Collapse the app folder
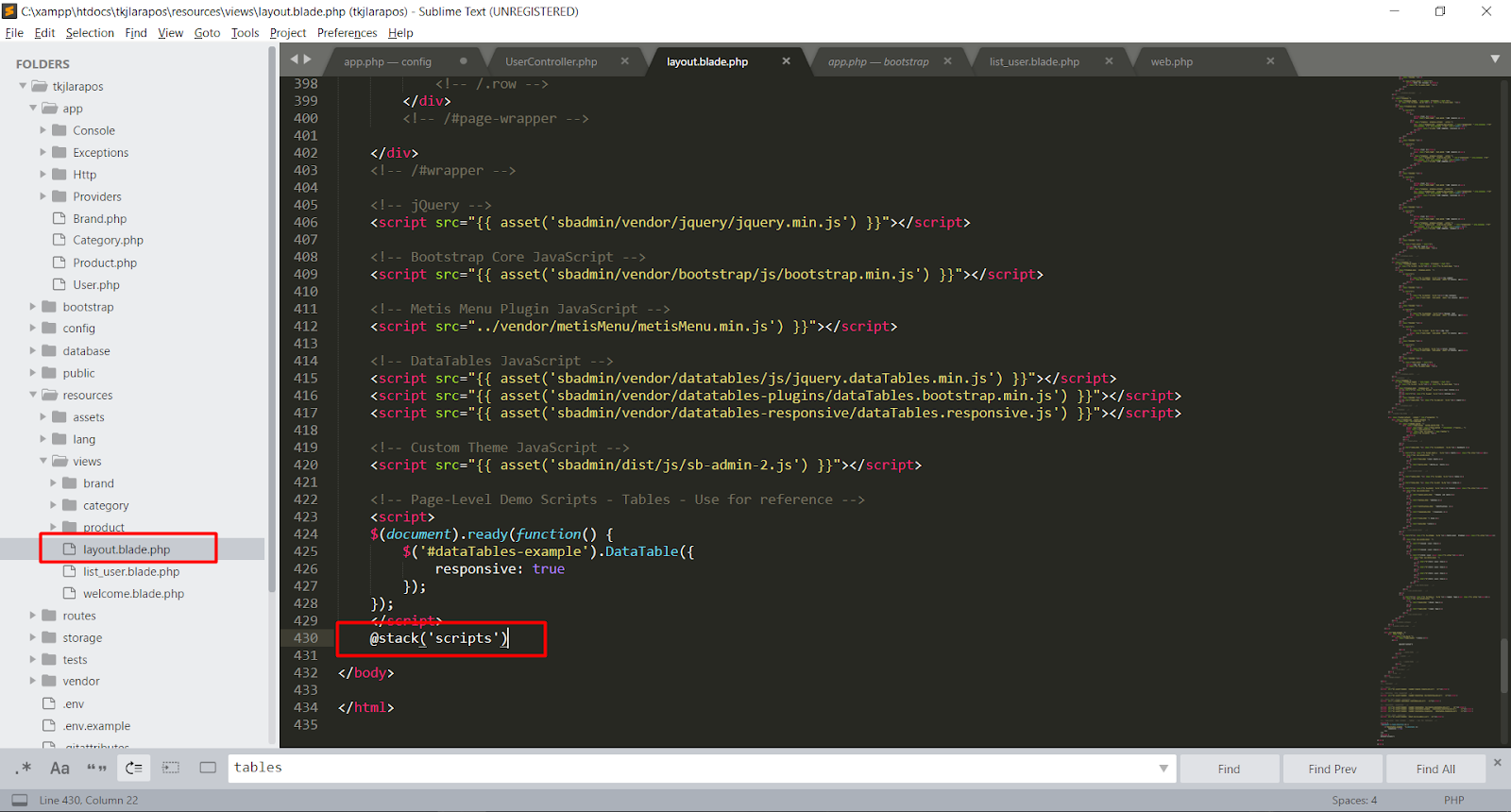This screenshot has height=812, width=1511. point(33,109)
